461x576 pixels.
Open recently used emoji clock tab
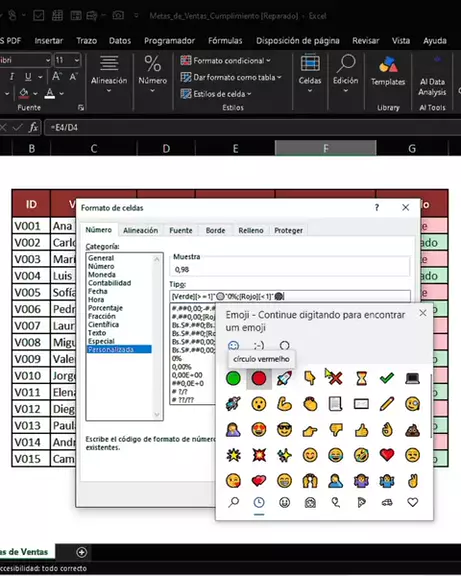coord(259,502)
